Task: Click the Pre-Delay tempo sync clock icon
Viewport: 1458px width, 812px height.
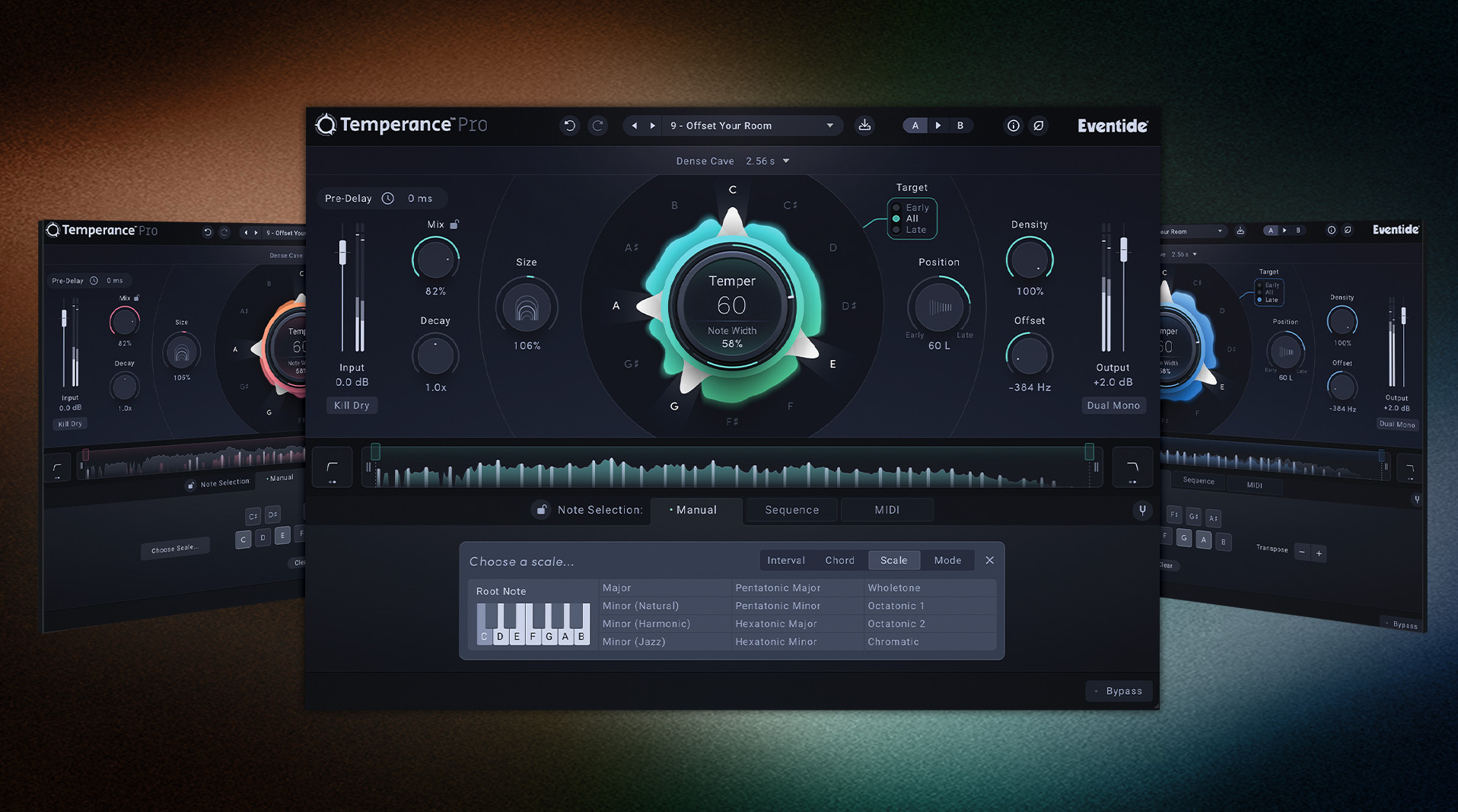Action: click(x=388, y=199)
